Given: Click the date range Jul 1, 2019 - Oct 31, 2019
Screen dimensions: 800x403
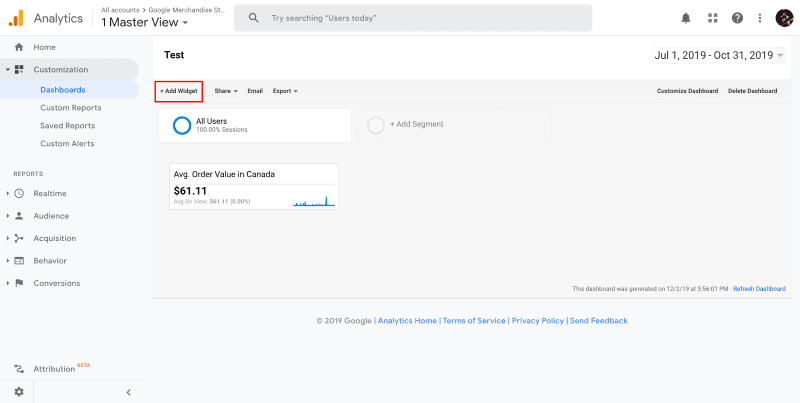Looking at the screenshot, I should tap(714, 56).
